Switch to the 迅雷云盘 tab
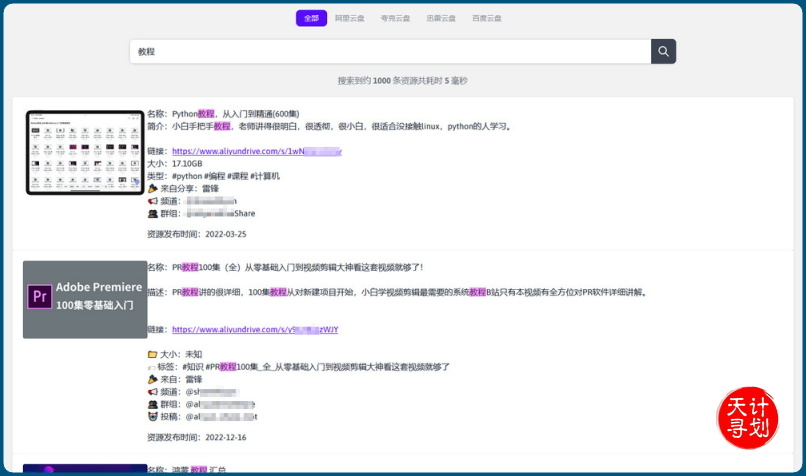This screenshot has height=476, width=806. tap(441, 18)
